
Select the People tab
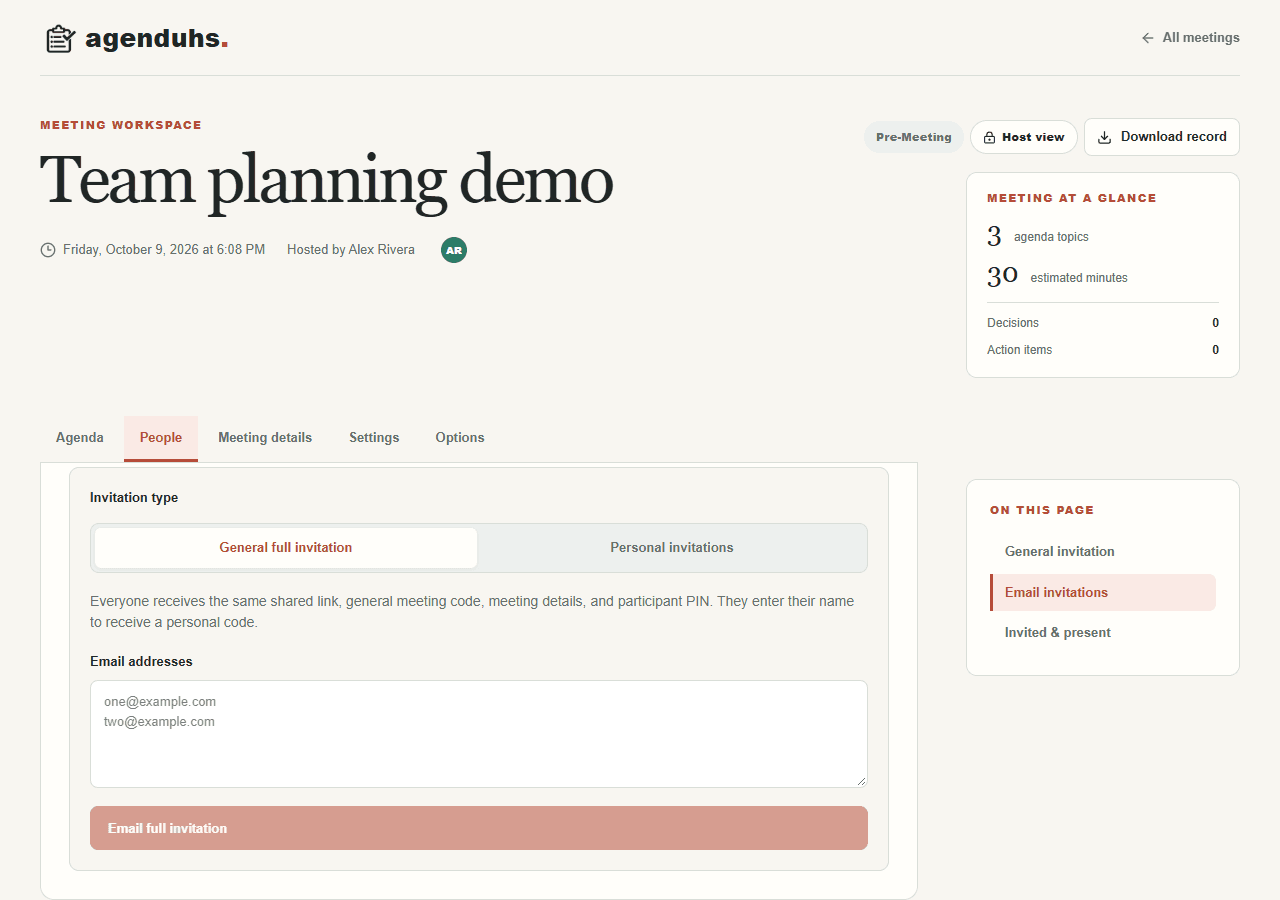(x=161, y=438)
